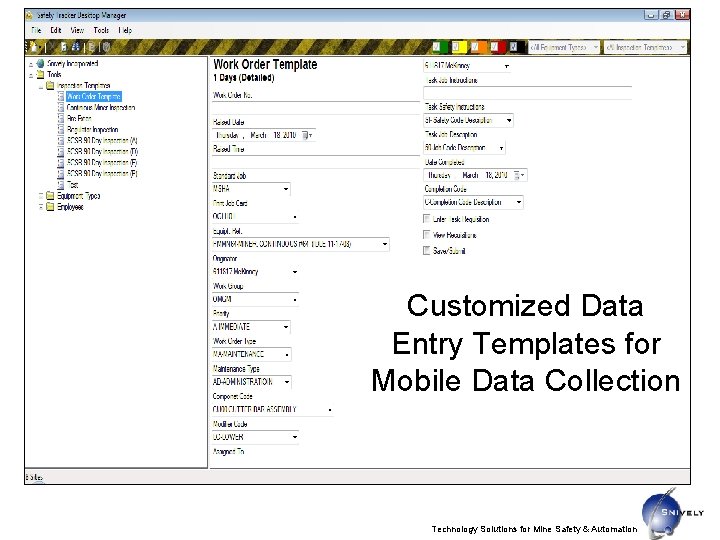720x540 pixels.
Task: Open the Job Code Description dropdown
Action: (501, 148)
